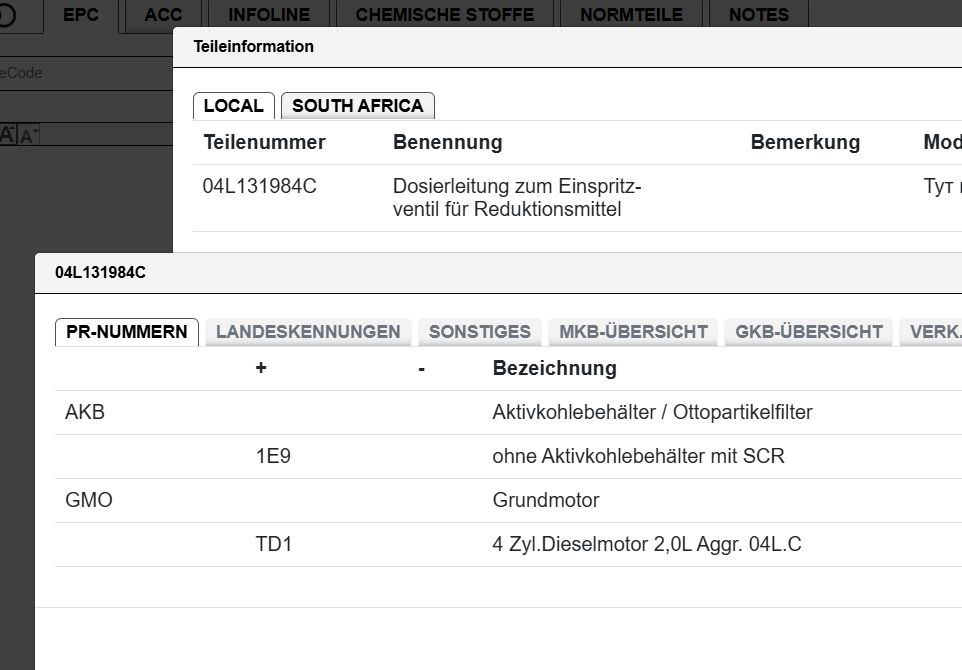Decrease font size with smaller A icon

pyautogui.click(x=28, y=136)
